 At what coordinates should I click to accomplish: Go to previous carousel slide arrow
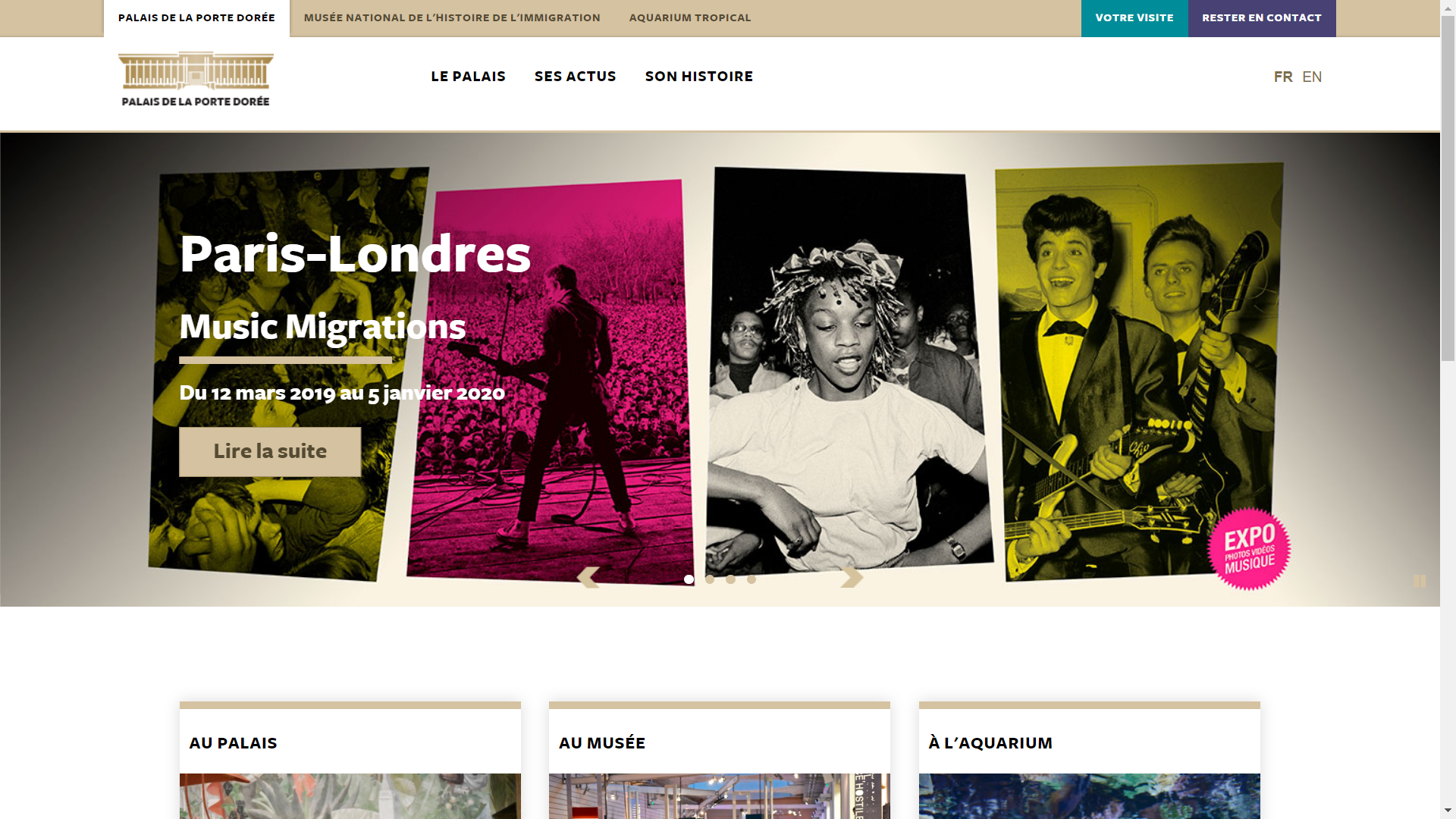coord(588,577)
